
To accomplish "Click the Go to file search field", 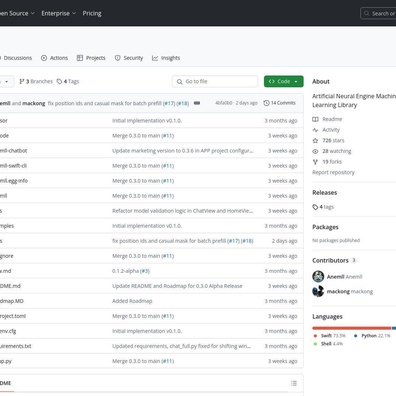I will pyautogui.click(x=215, y=81).
